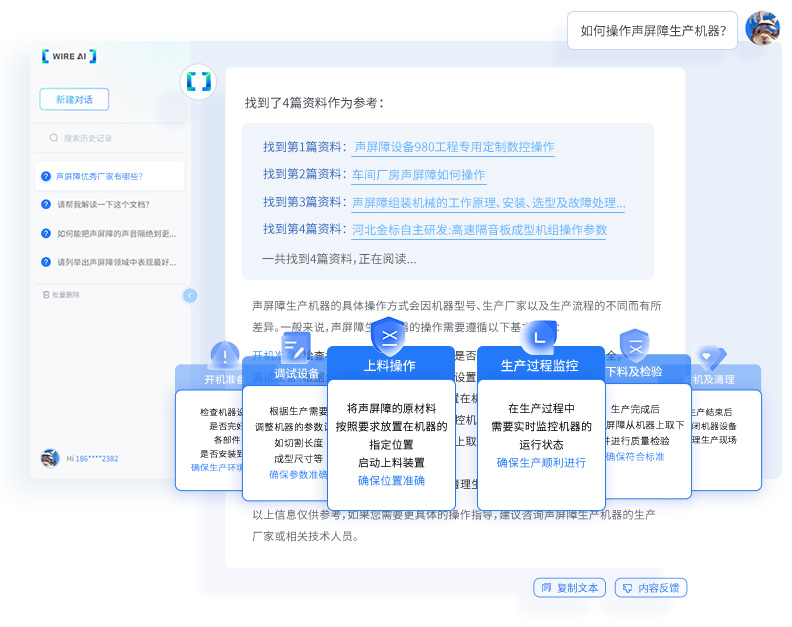Open reference link 声屏障设备980工程专用定制数控操作
This screenshot has width=792, height=627.
[x=453, y=147]
